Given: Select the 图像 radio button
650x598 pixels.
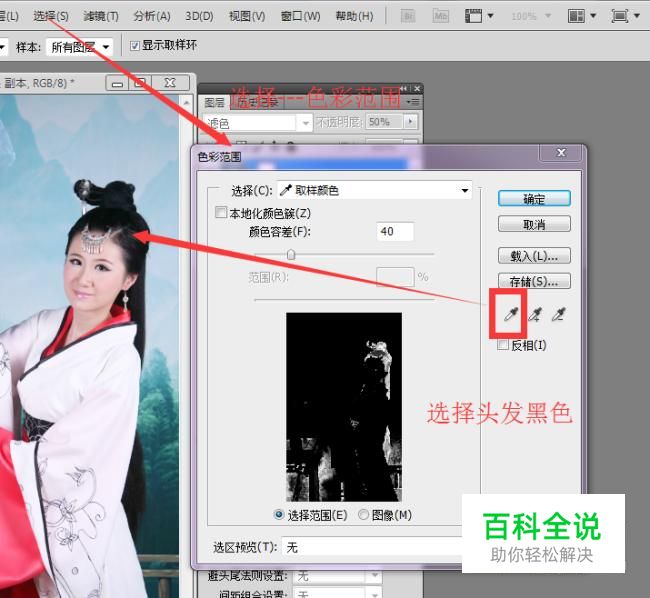Looking at the screenshot, I should point(363,515).
